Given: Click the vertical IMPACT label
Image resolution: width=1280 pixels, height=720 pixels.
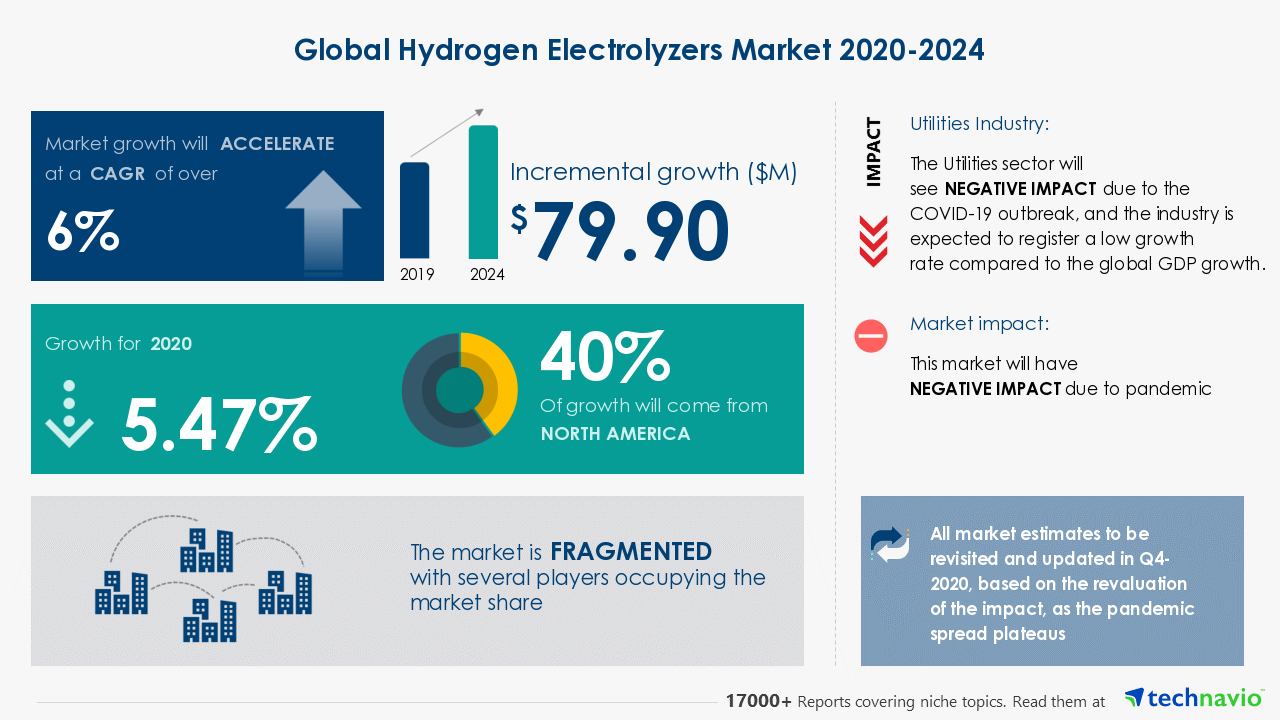Looking at the screenshot, I should pyautogui.click(x=874, y=152).
